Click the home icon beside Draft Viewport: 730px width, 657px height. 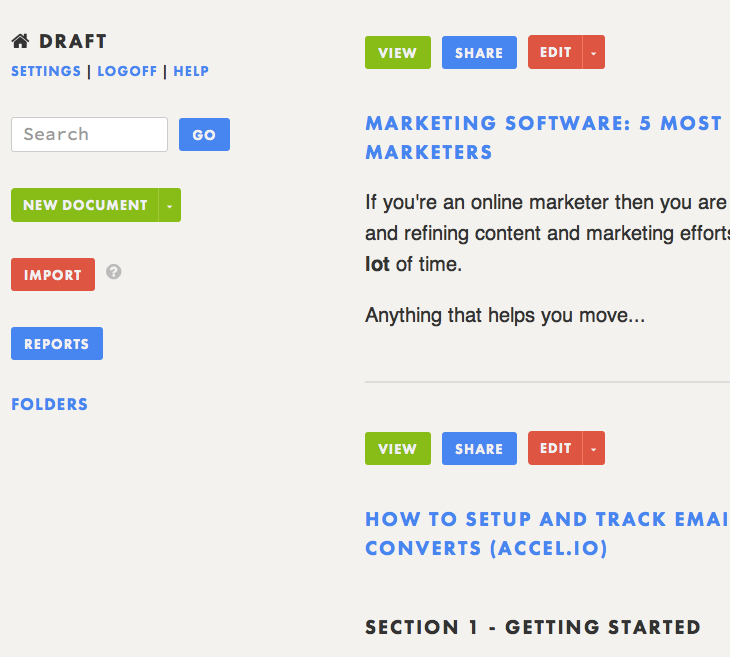(20, 41)
